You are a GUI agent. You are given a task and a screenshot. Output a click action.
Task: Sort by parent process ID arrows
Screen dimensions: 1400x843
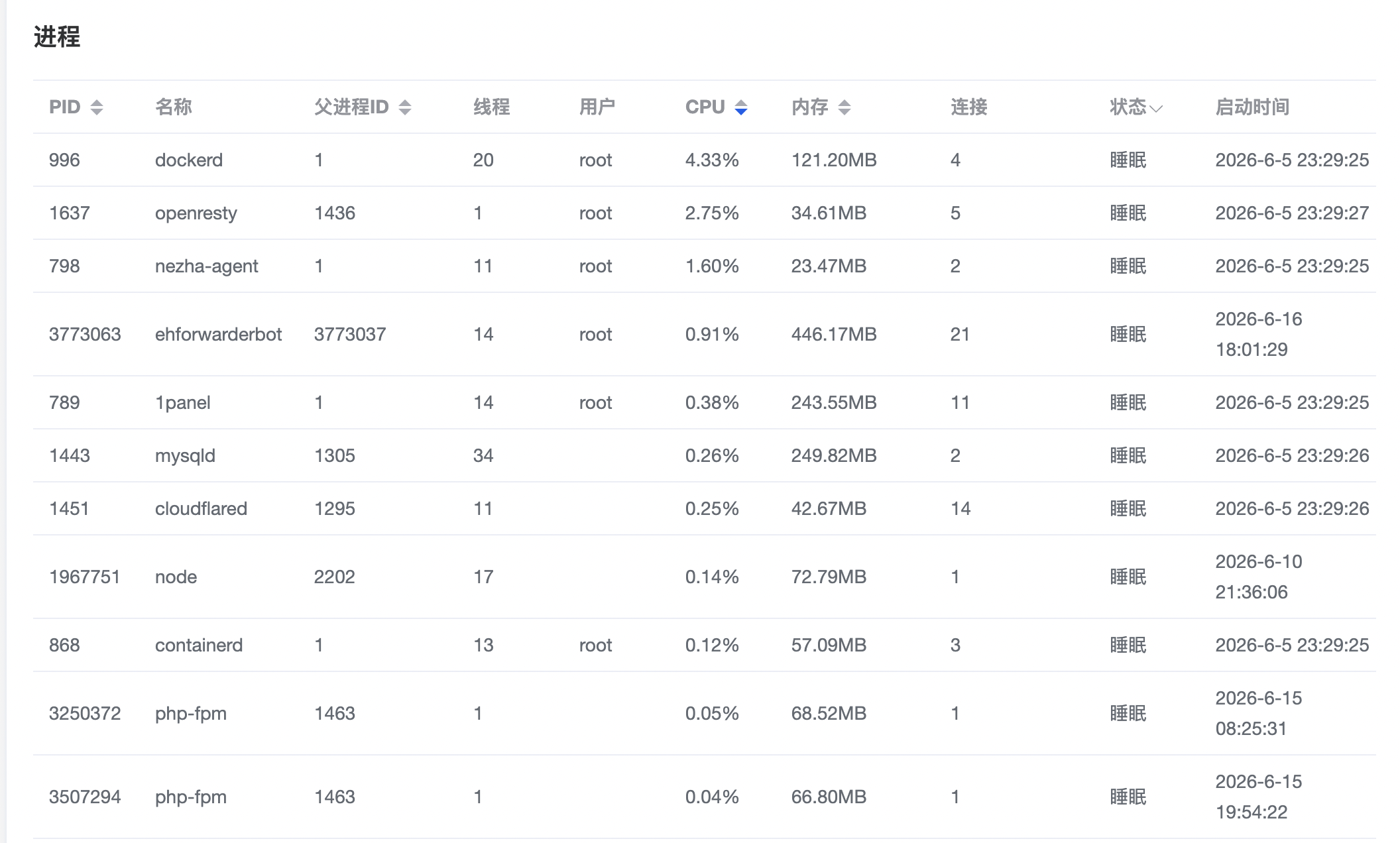[x=405, y=107]
